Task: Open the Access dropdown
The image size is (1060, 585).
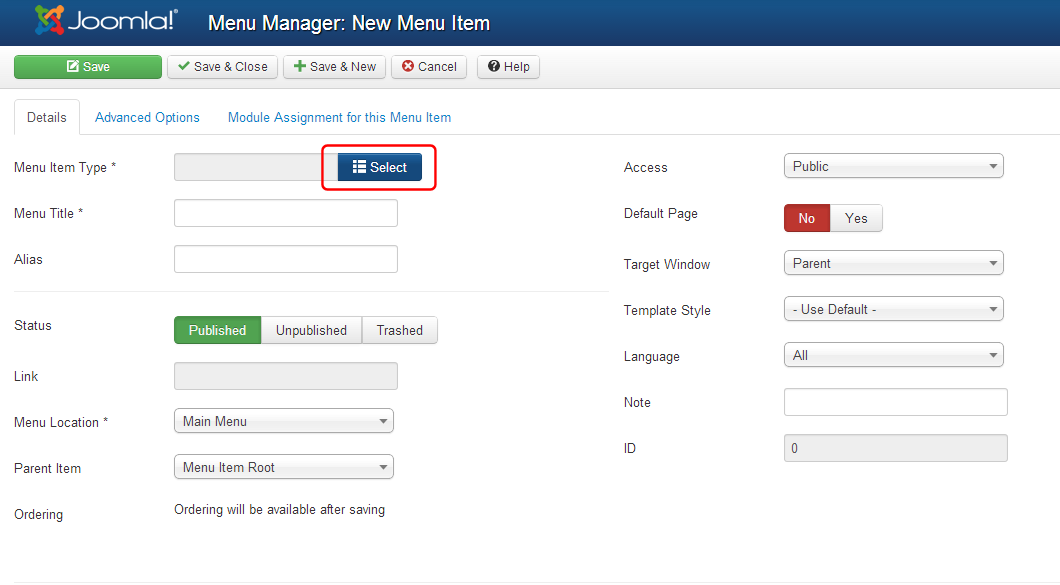Action: 893,167
